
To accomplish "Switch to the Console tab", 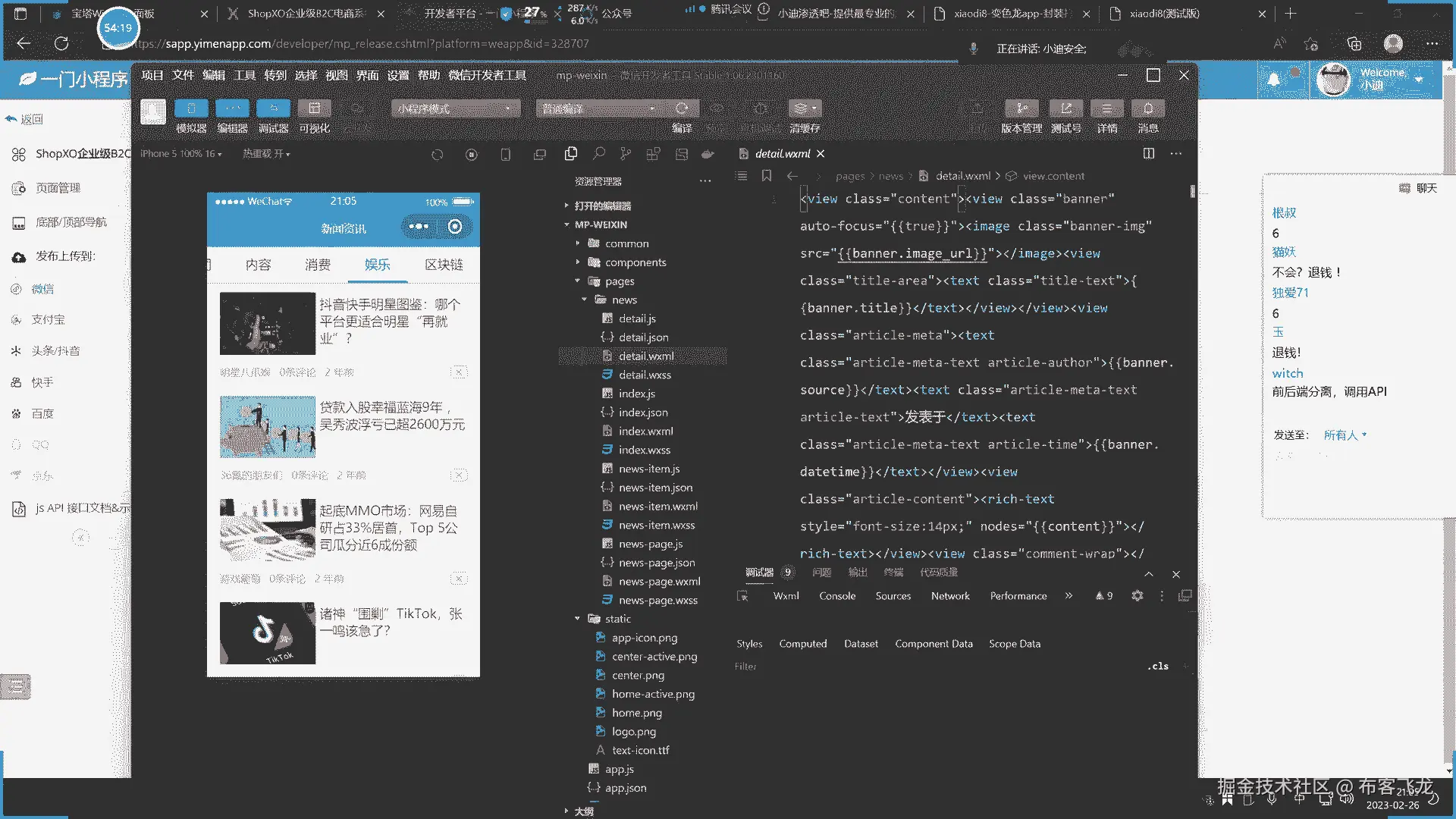I will 836,596.
